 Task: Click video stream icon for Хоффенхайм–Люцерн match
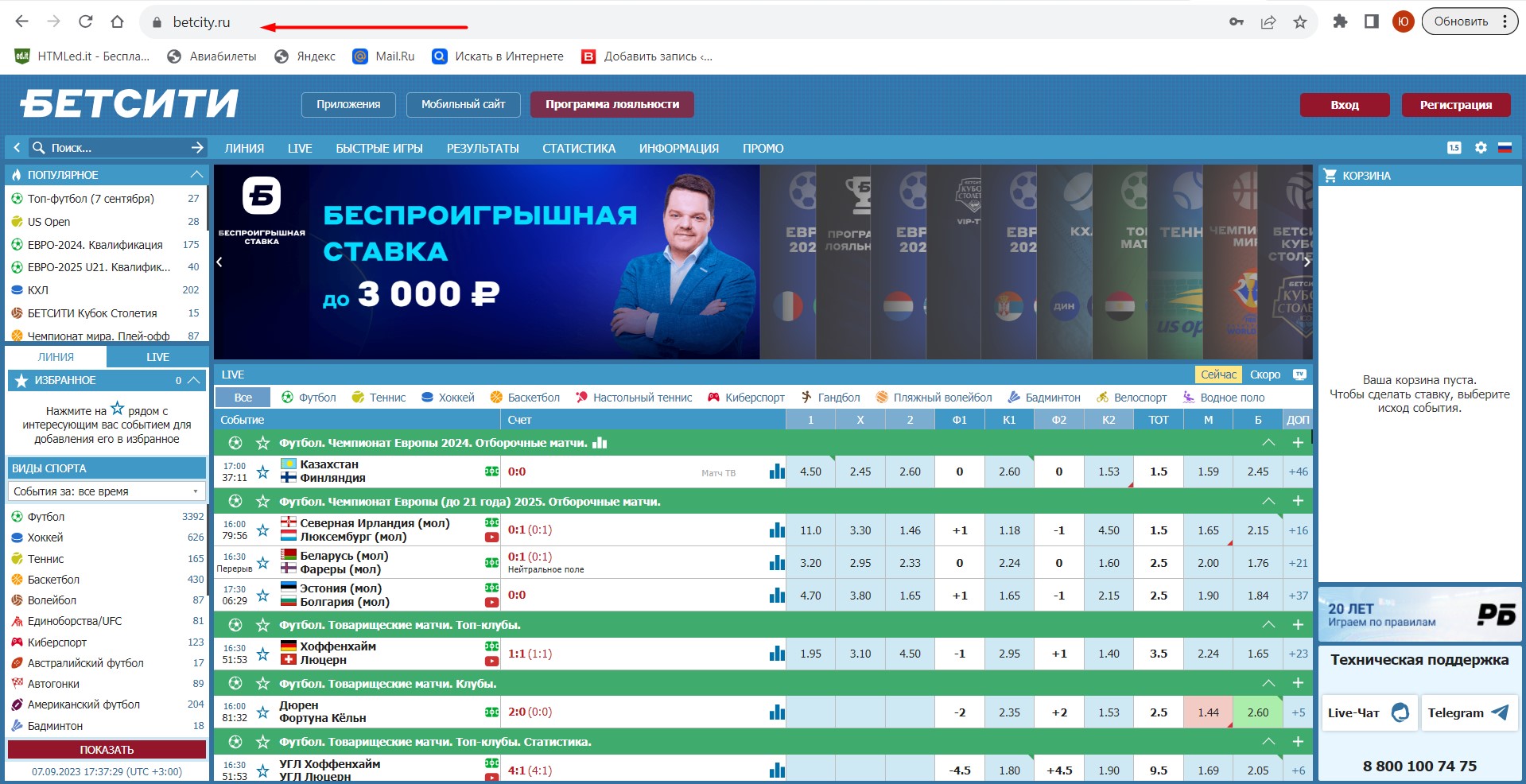[491, 661]
